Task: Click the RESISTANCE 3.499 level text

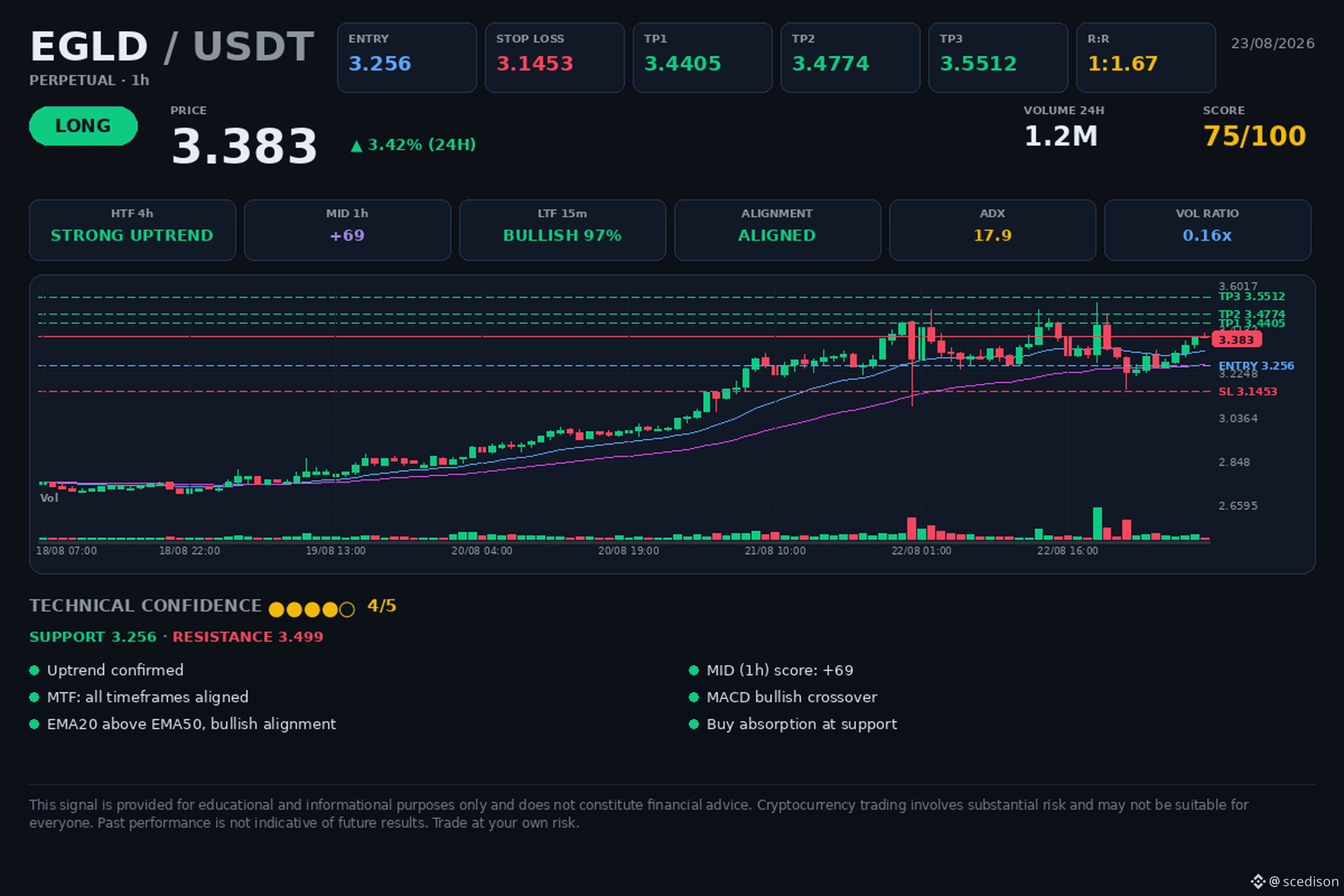Action: 248,637
